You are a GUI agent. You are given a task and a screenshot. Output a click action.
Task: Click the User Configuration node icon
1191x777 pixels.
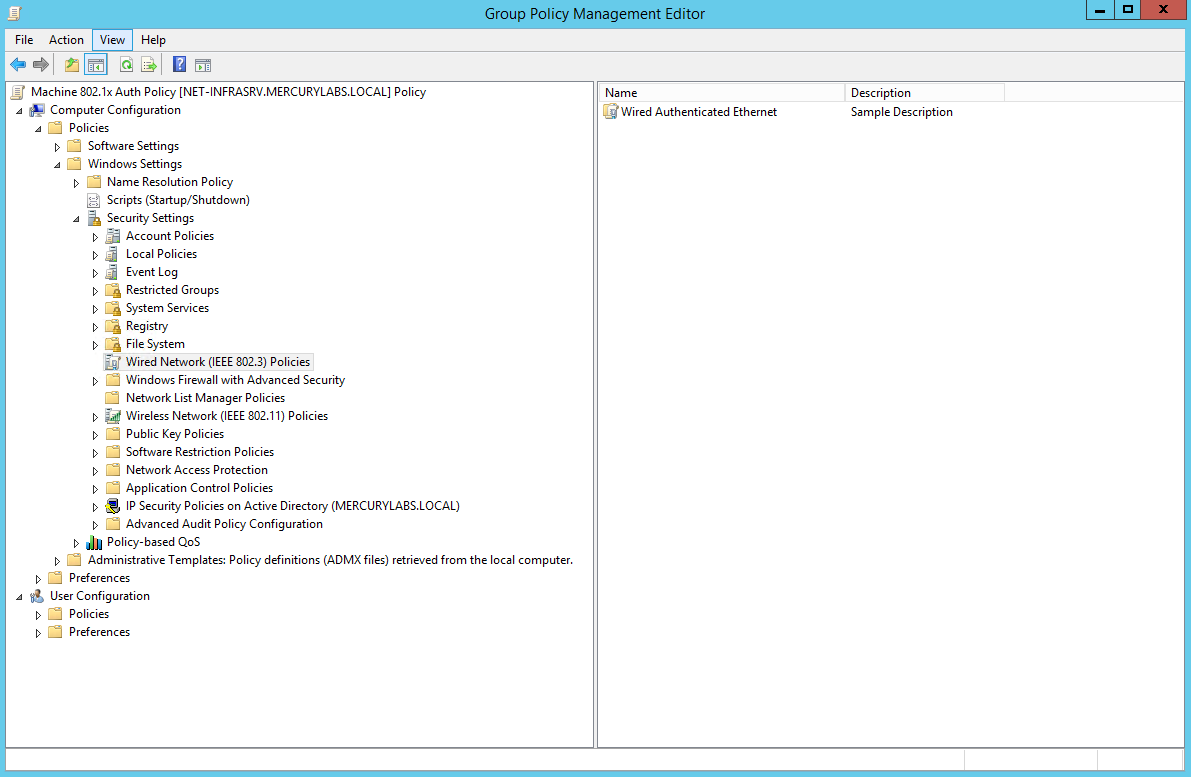(36, 596)
